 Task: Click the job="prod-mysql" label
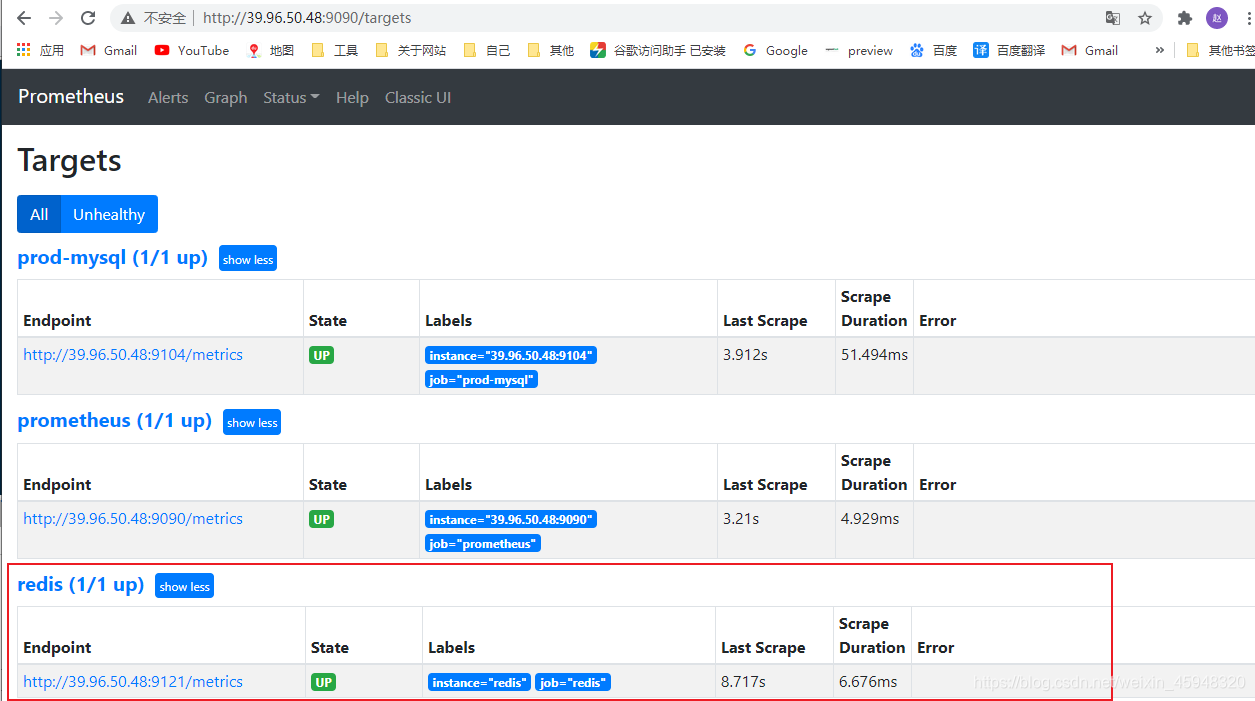click(481, 380)
